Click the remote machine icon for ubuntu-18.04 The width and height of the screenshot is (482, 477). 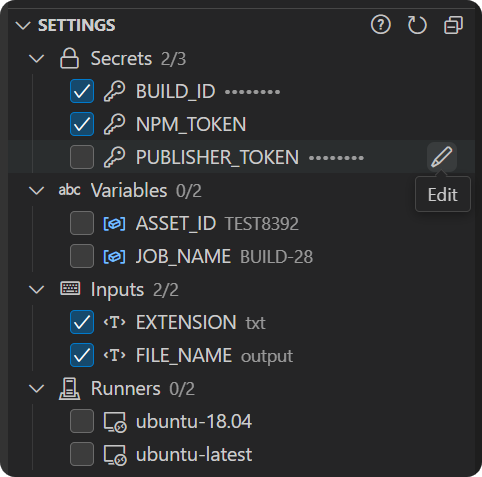[115, 422]
